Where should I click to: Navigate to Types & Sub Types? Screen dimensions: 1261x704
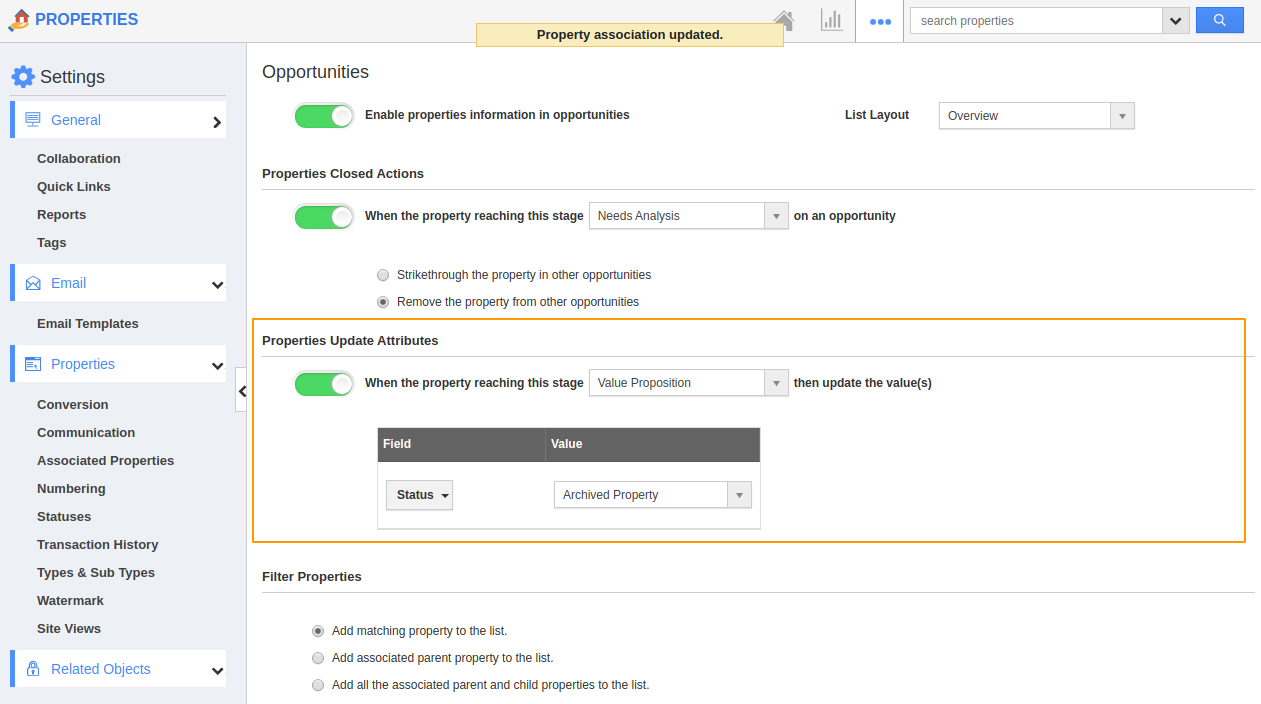[95, 572]
